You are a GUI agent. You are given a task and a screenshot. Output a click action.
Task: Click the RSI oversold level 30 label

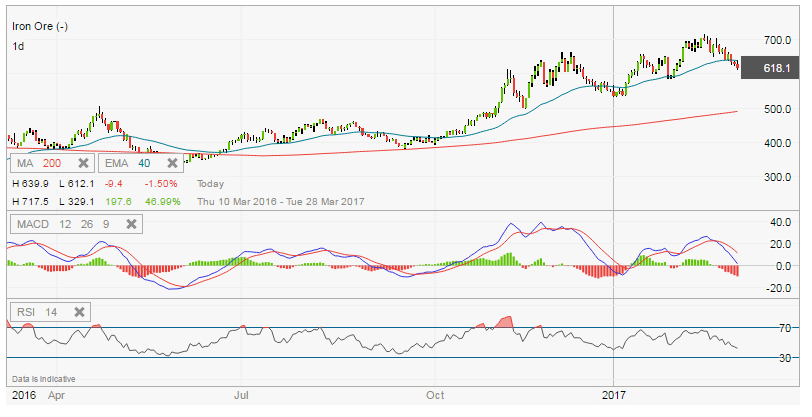785,358
